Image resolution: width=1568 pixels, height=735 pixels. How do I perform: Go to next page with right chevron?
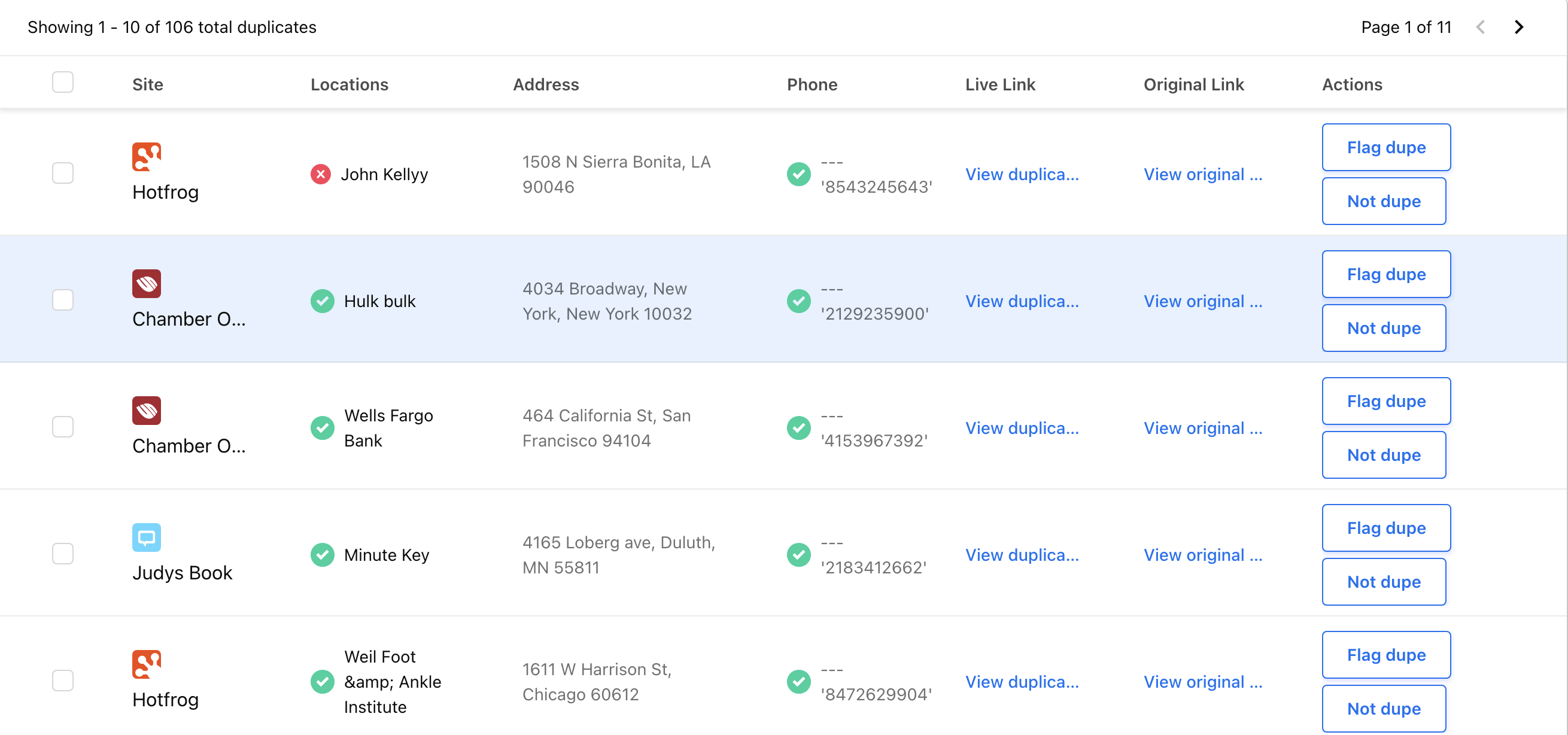point(1519,27)
